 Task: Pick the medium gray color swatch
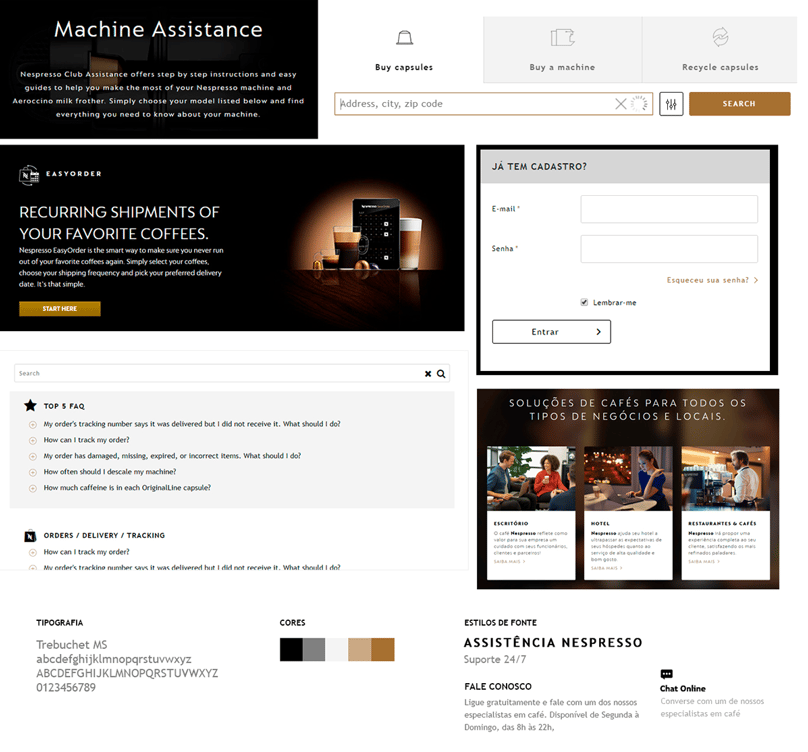coord(314,649)
